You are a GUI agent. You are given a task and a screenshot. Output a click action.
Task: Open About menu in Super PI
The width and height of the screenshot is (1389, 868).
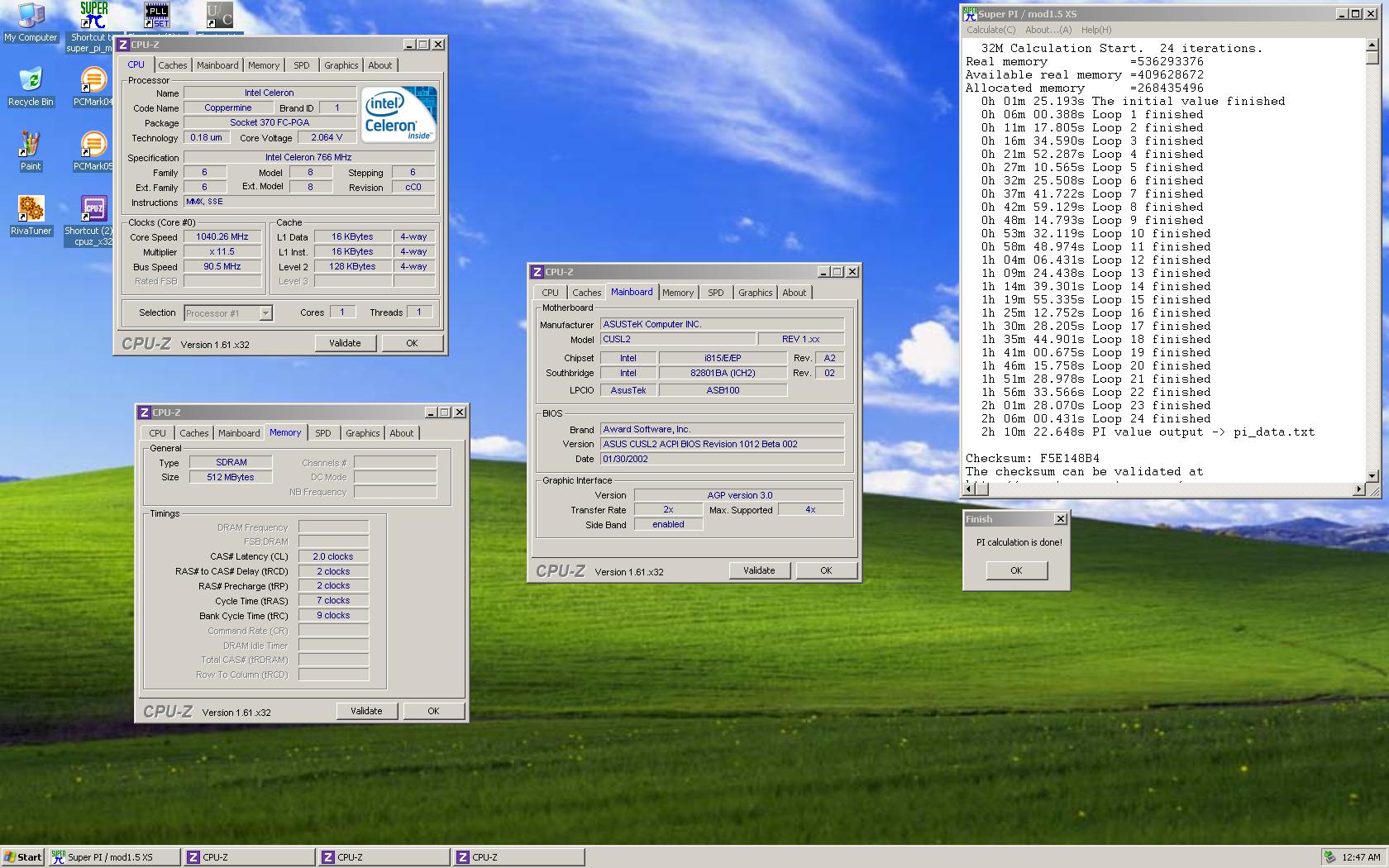tap(1048, 30)
